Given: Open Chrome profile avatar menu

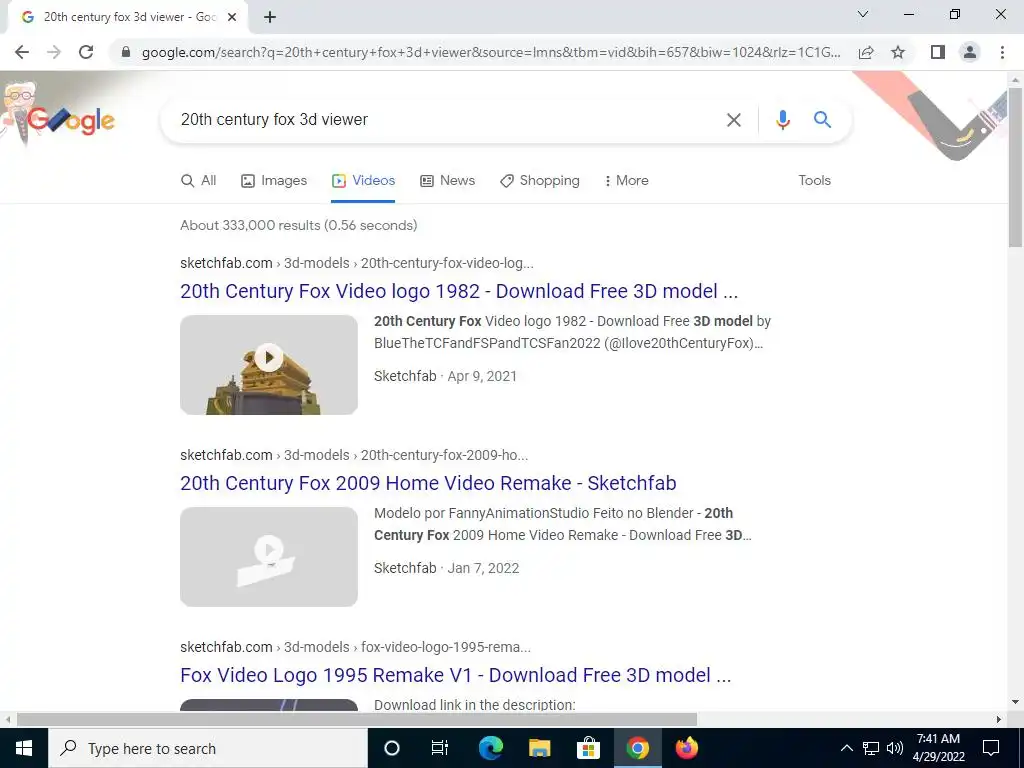Looking at the screenshot, I should (970, 52).
